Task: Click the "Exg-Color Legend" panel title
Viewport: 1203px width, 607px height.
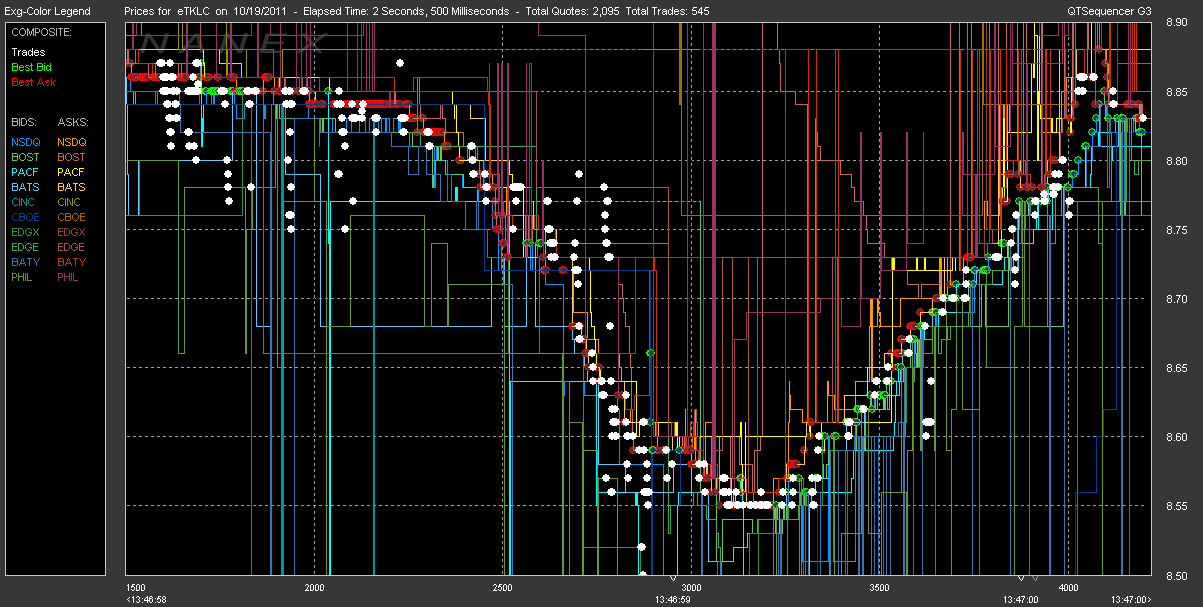Action: [47, 11]
